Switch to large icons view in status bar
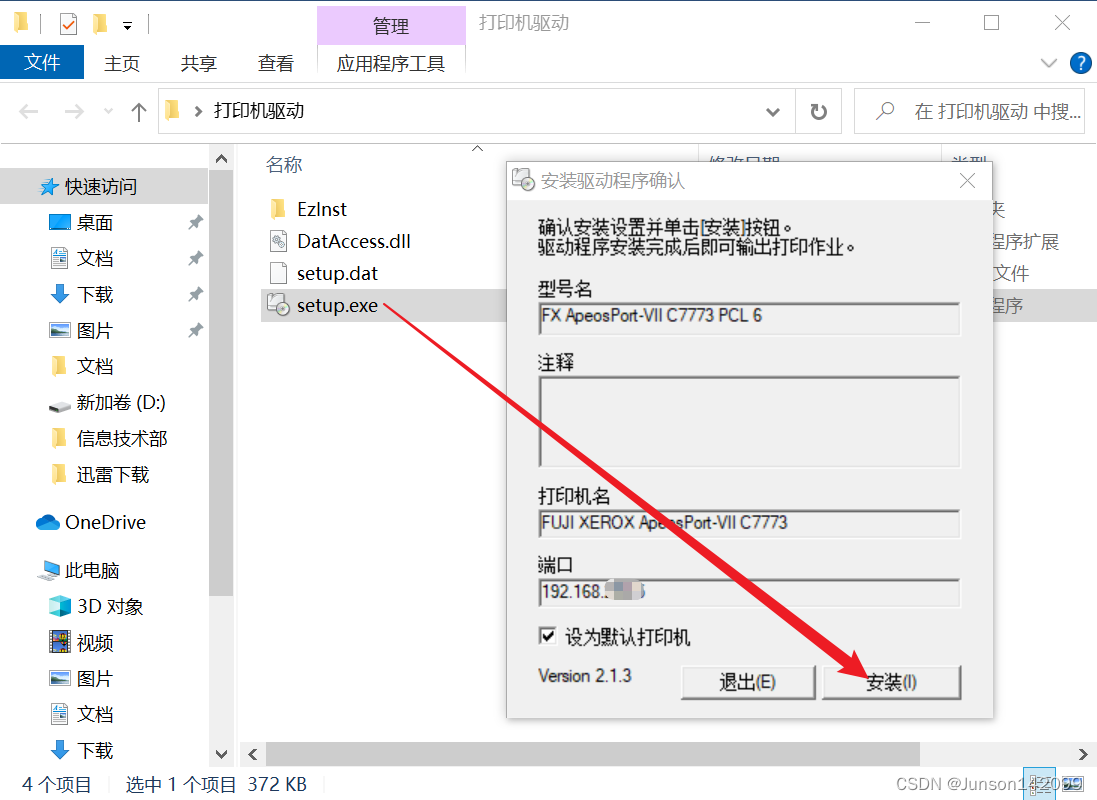 (1073, 784)
